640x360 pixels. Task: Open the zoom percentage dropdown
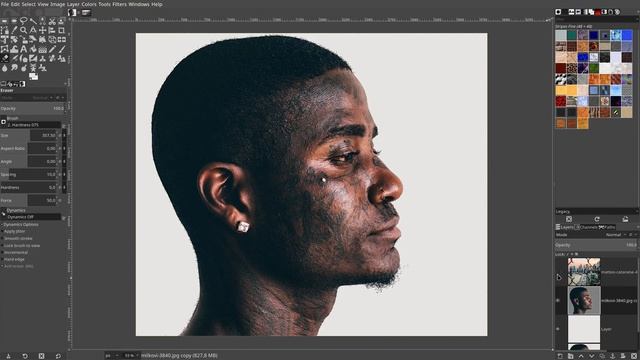tap(131, 356)
